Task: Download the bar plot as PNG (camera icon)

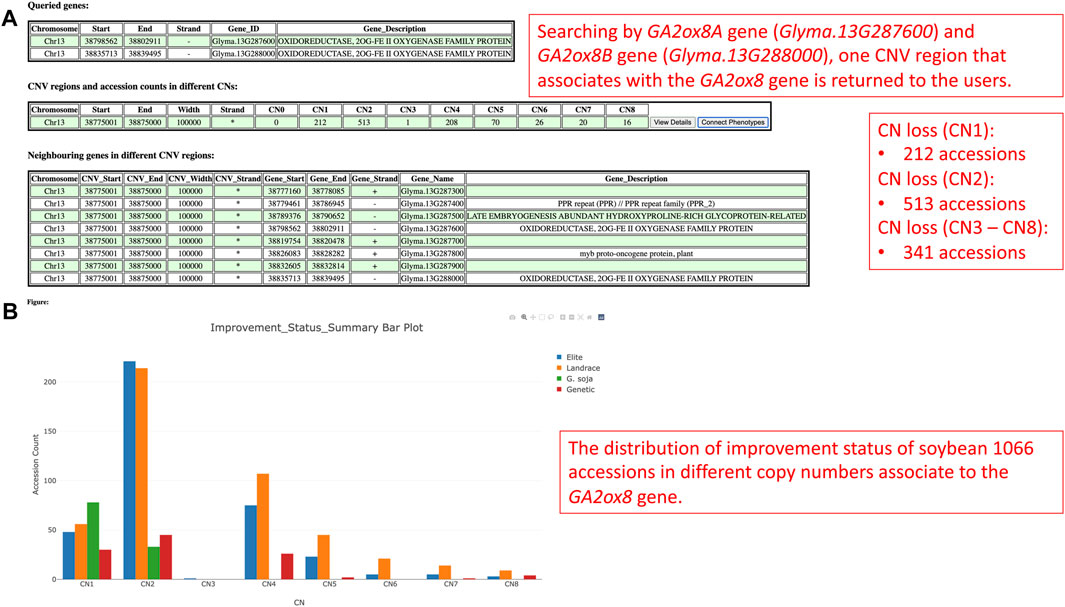Action: pos(512,317)
